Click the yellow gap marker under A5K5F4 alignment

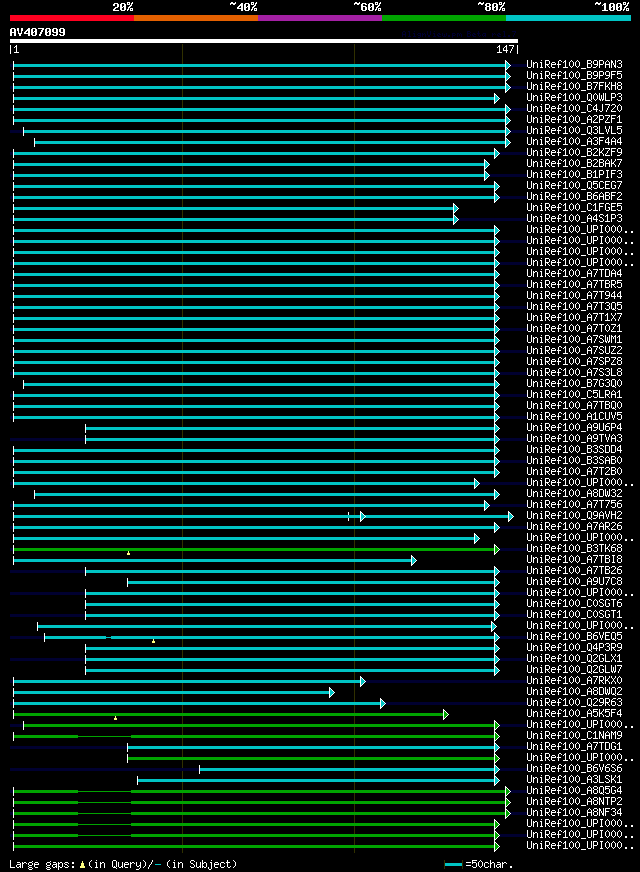click(x=116, y=718)
